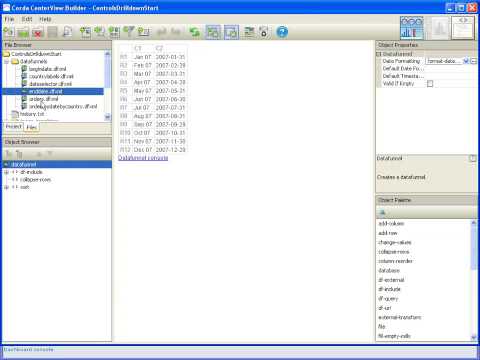
Task: Click the help button in datafunnel description pane
Action: point(472,158)
